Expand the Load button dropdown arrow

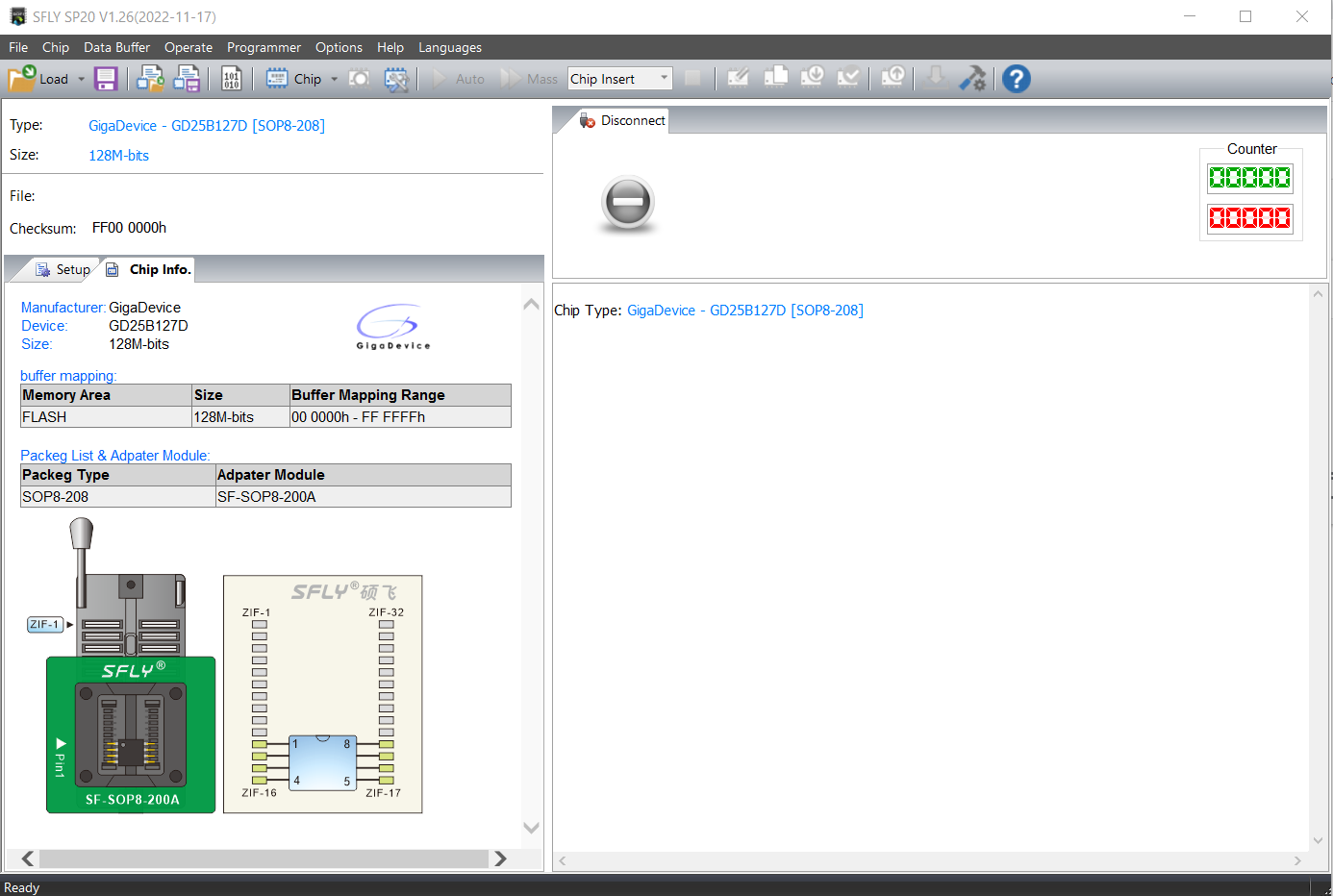pyautogui.click(x=81, y=79)
